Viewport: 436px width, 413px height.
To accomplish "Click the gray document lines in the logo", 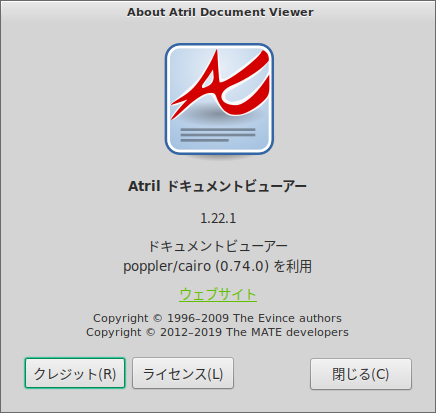I will 218,135.
